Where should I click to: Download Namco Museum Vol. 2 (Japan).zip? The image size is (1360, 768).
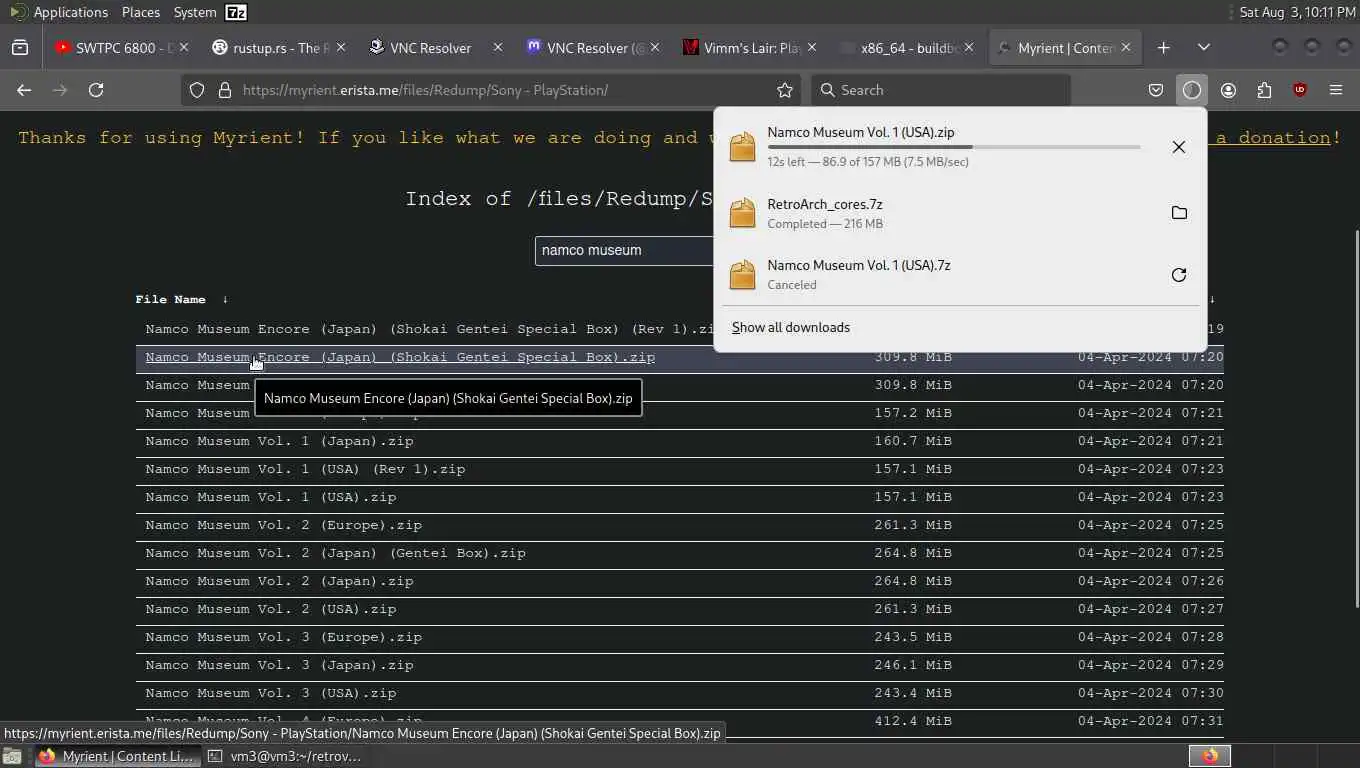point(279,581)
